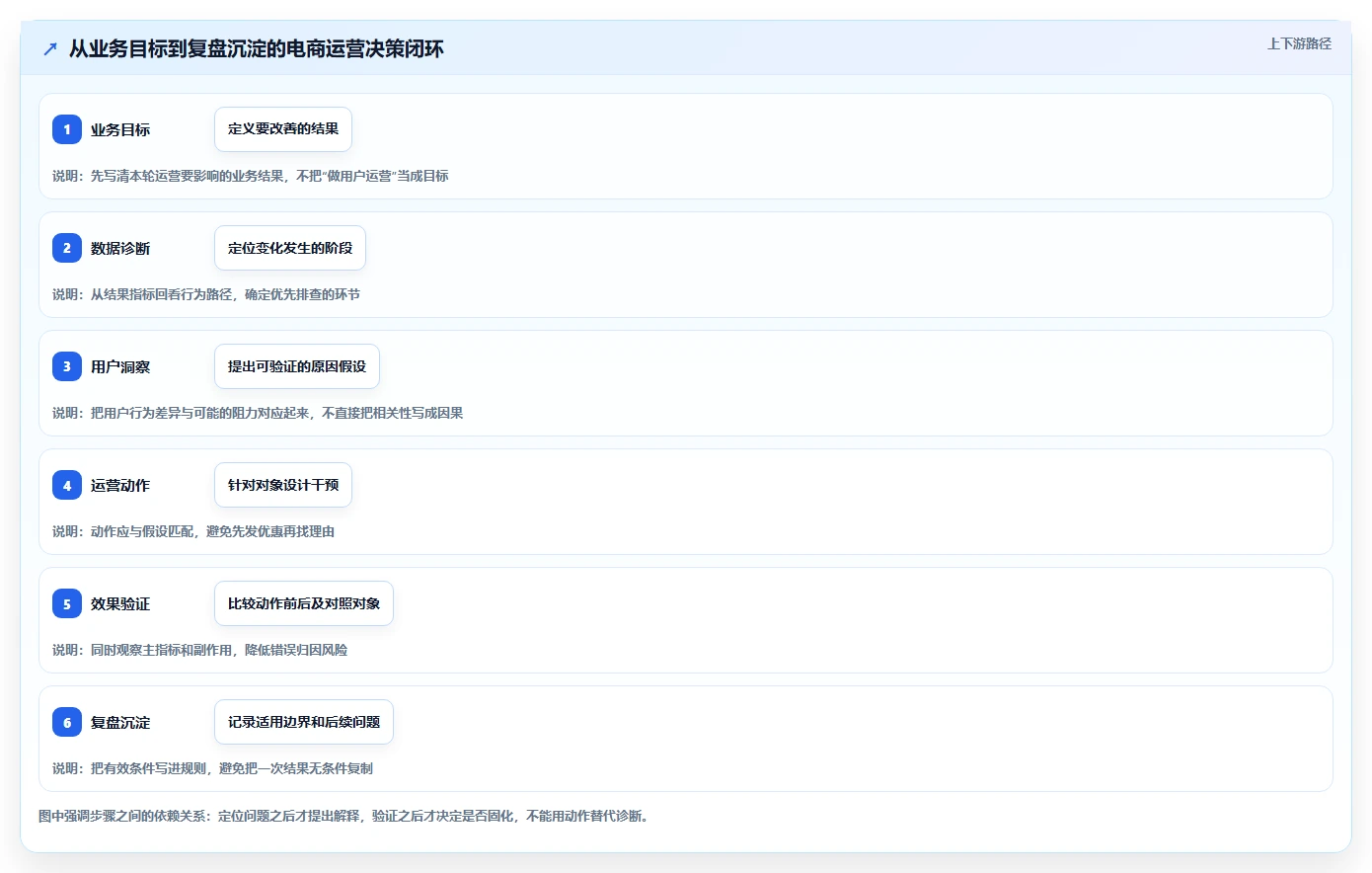Click the title 从业务目标到复盘沉淀的电商运营决策闭环

click(257, 48)
